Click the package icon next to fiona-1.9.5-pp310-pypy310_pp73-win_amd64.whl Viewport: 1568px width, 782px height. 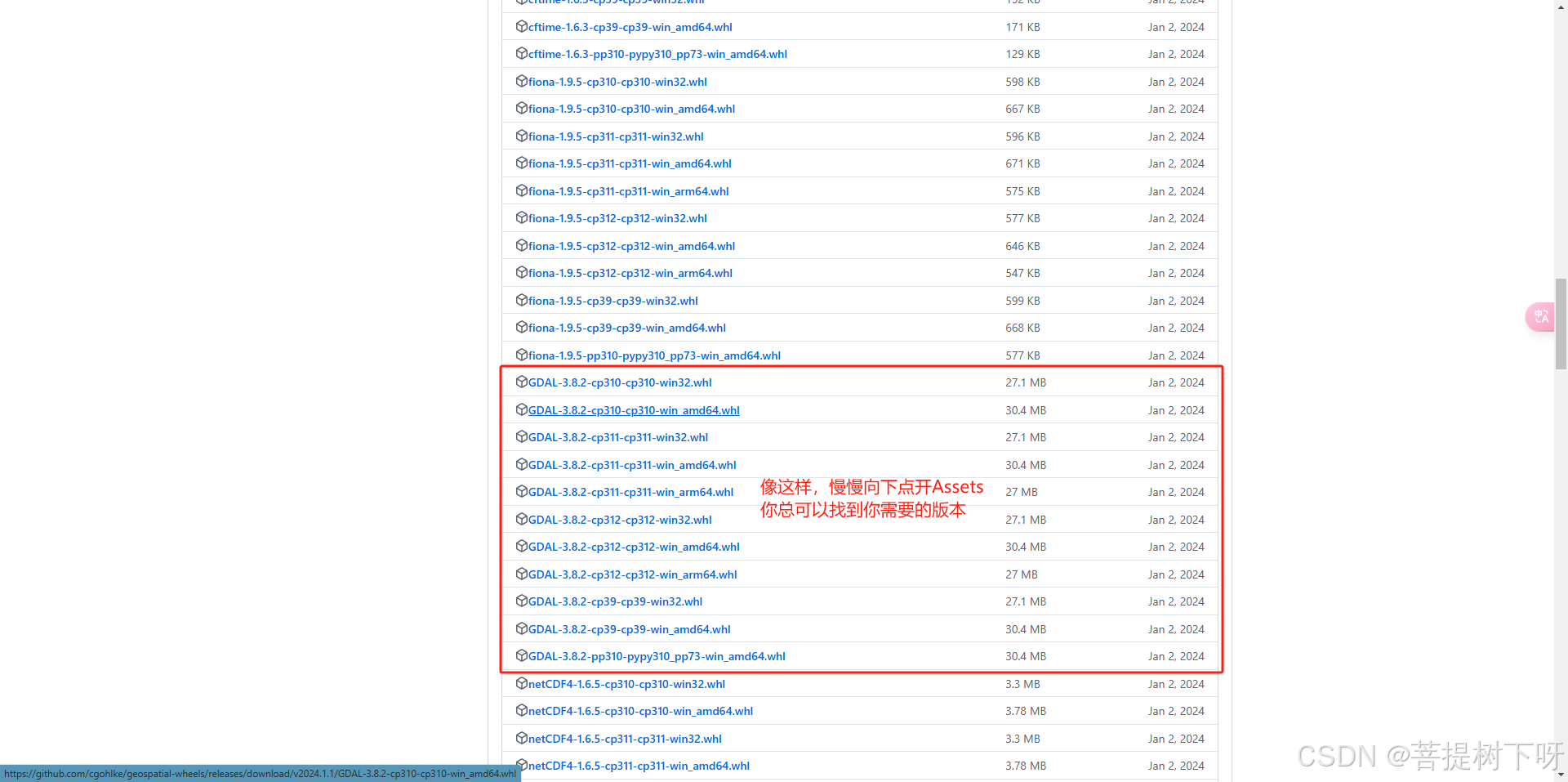click(521, 355)
